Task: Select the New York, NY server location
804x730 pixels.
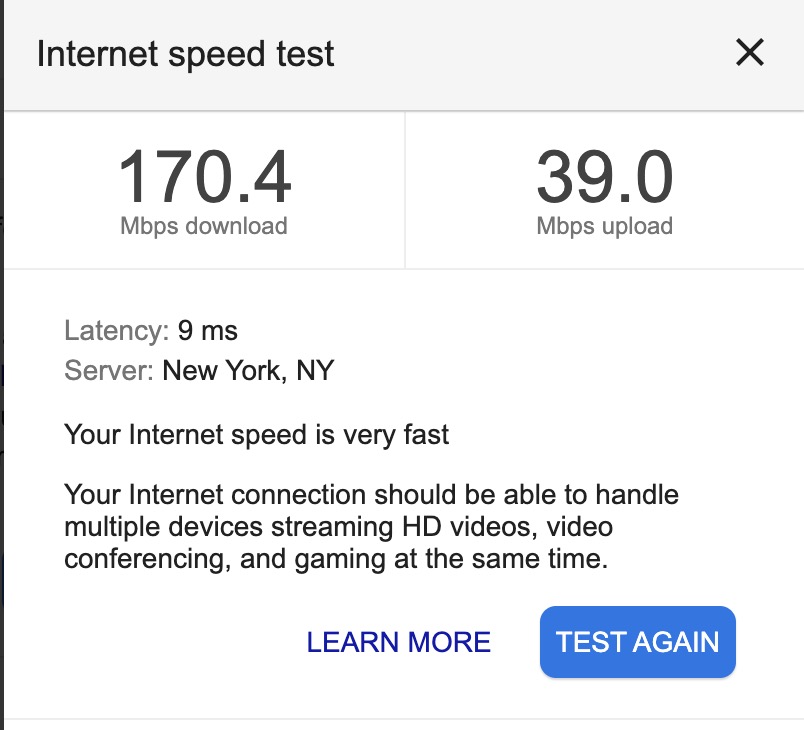Action: [248, 372]
